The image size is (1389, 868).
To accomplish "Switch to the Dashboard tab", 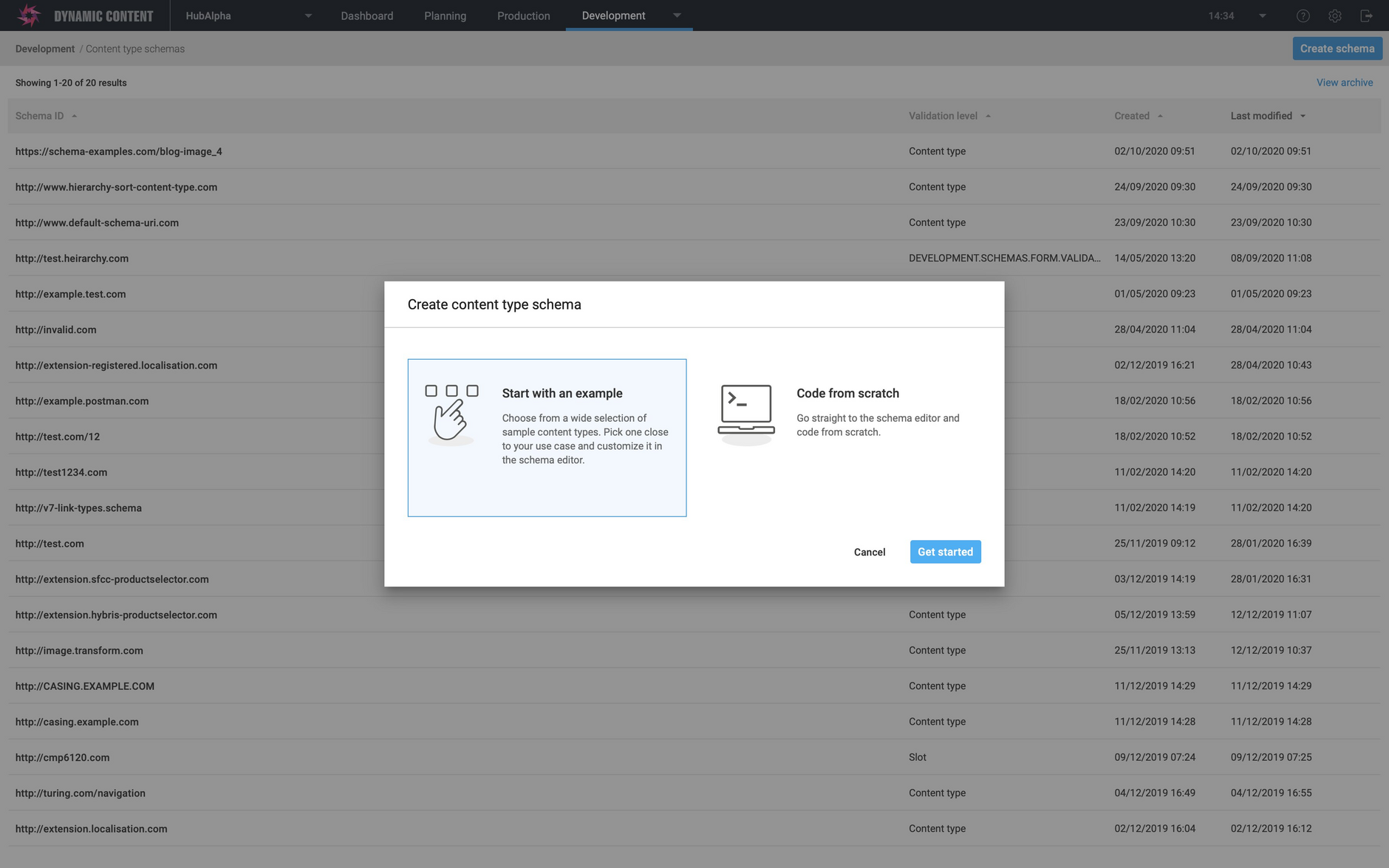I will 366,16.
